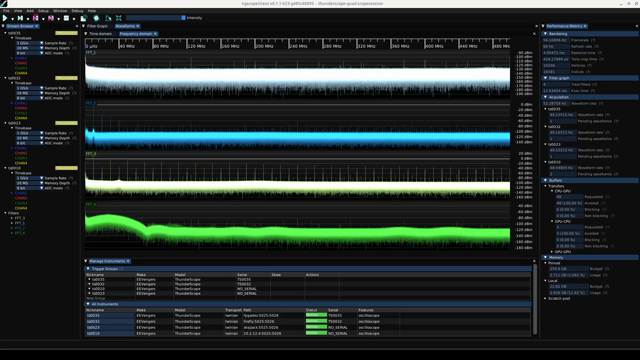Collapse the ts0035 tree node in Stream Browser
640x360 pixels.
click(5, 33)
